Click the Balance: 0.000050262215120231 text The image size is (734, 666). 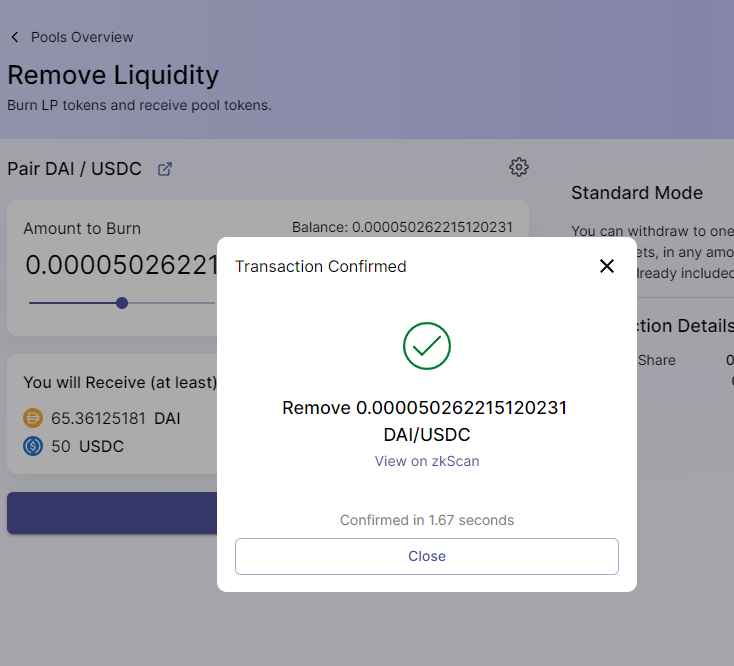click(402, 227)
